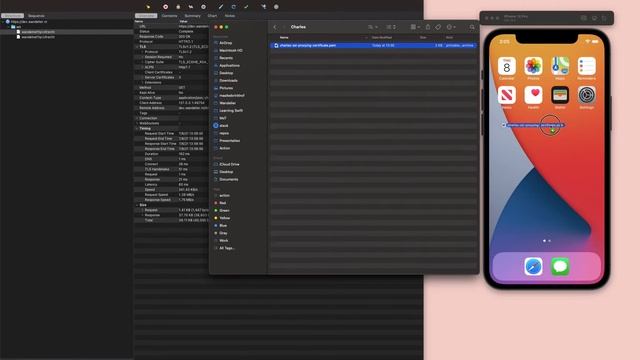This screenshot has width=640, height=360.
Task: Open the Finder Action menu dropdown
Action: click(x=451, y=27)
